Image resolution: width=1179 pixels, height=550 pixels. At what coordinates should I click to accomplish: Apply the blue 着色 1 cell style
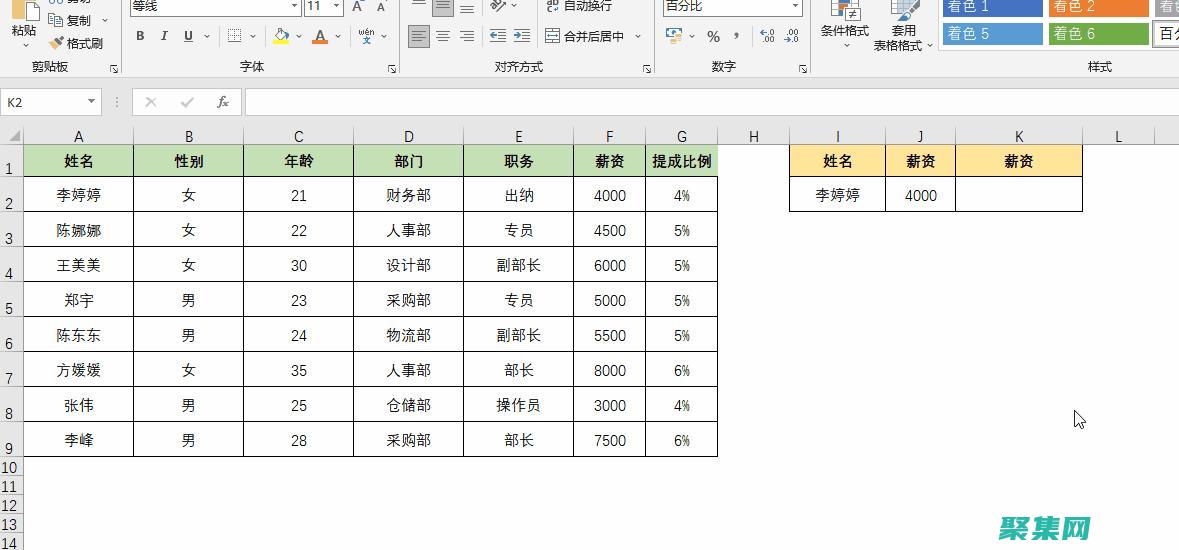(993, 7)
